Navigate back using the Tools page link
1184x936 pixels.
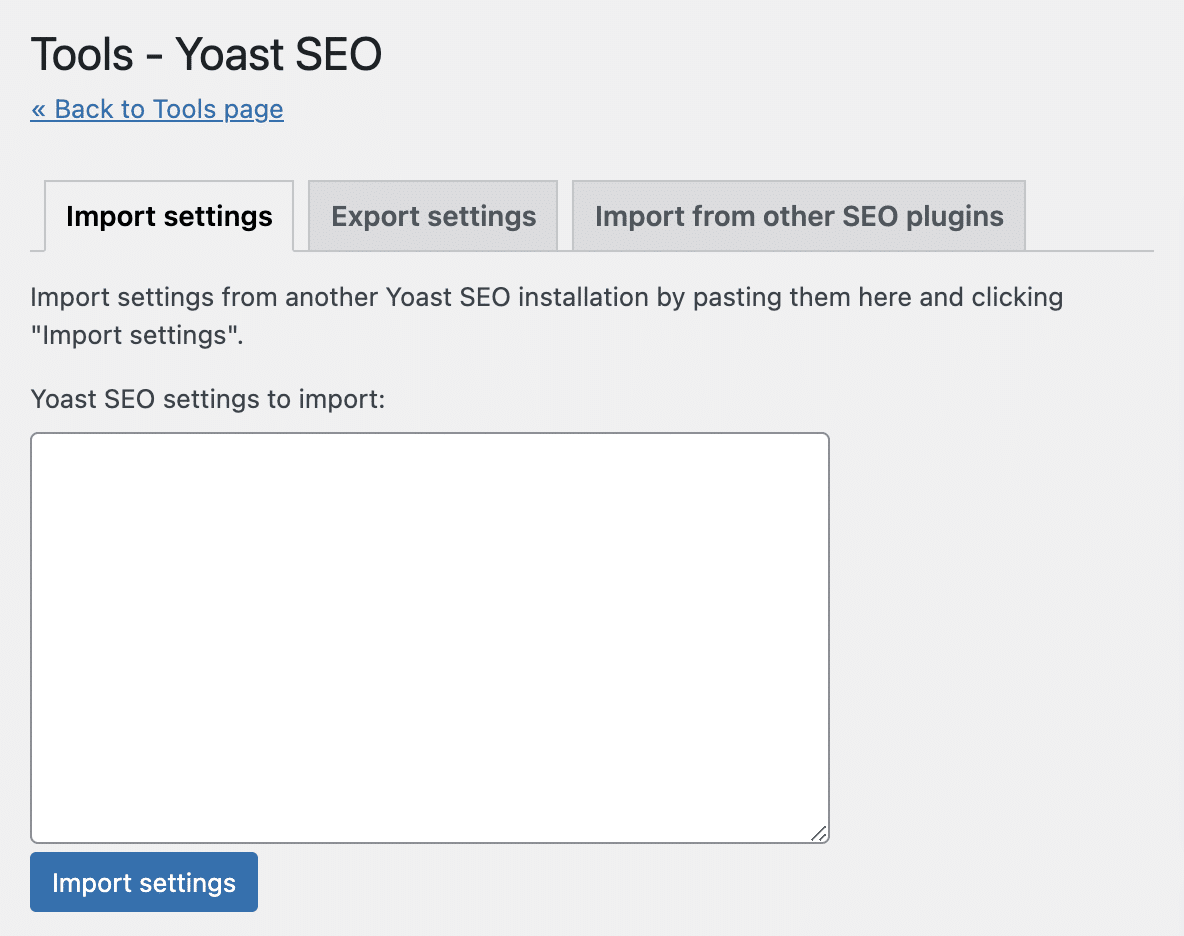156,108
